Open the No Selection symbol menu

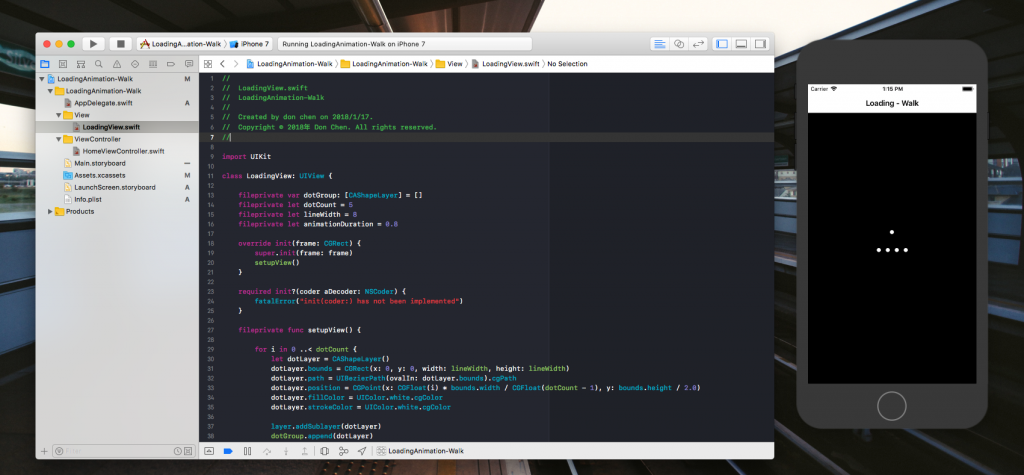(x=568, y=64)
